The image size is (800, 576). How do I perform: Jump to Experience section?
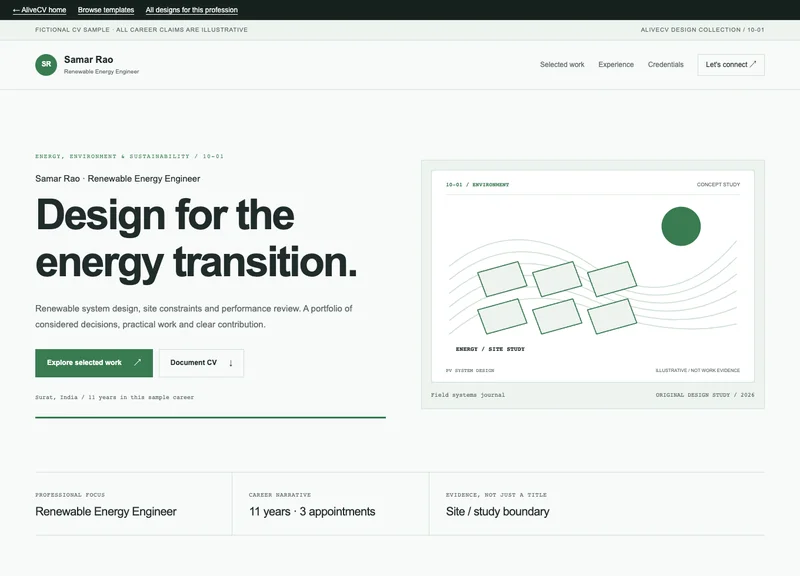[616, 64]
